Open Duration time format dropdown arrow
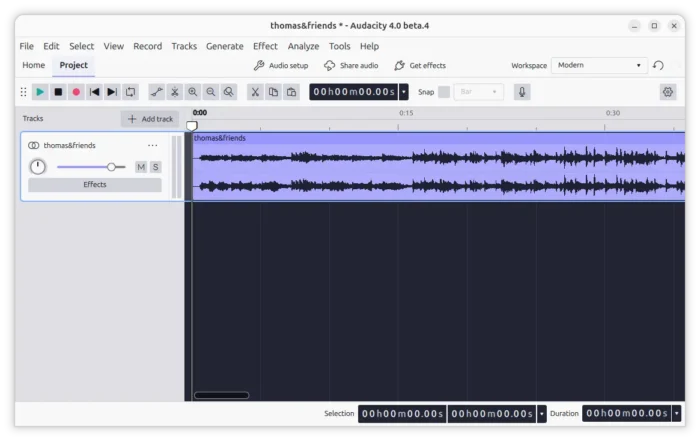700x441 pixels. point(677,414)
